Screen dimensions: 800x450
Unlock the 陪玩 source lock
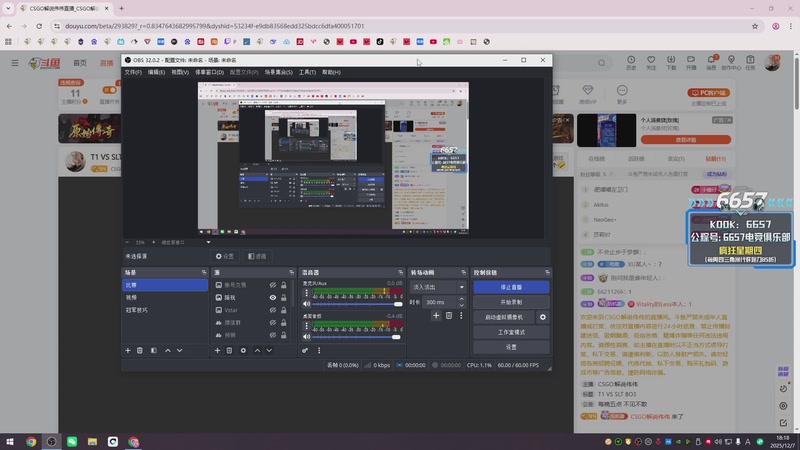coord(284,297)
